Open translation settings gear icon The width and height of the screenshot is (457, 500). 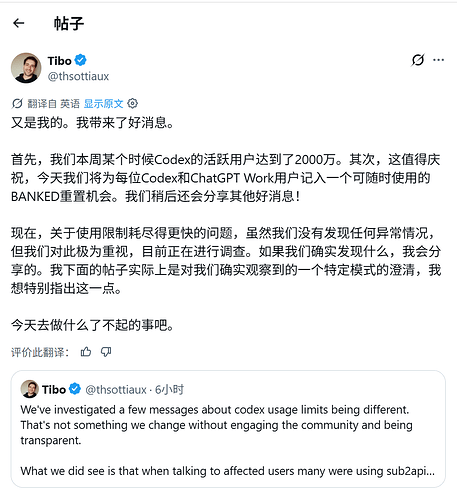(x=133, y=104)
